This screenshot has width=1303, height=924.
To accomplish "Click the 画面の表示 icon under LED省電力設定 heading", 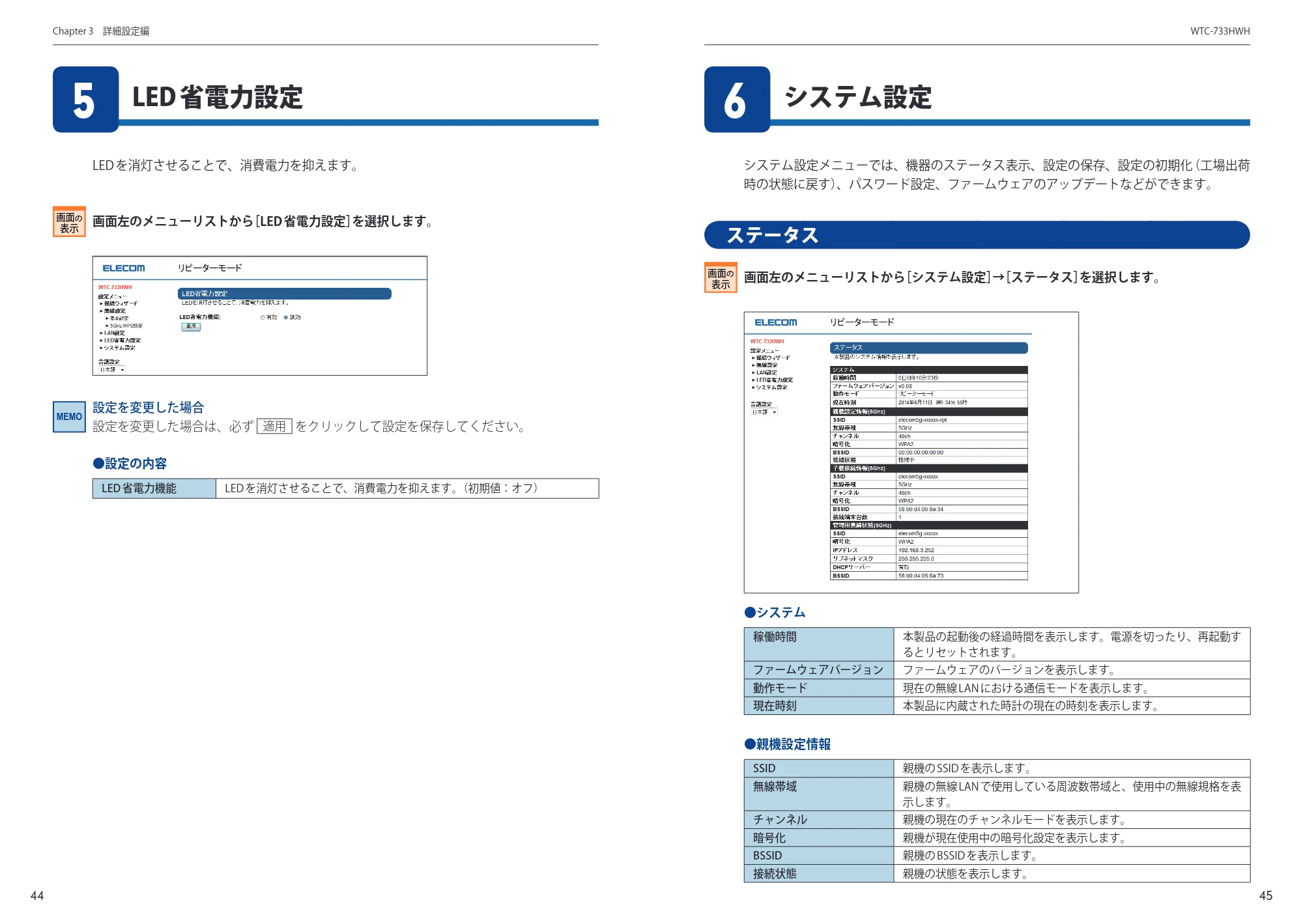I will 69,222.
